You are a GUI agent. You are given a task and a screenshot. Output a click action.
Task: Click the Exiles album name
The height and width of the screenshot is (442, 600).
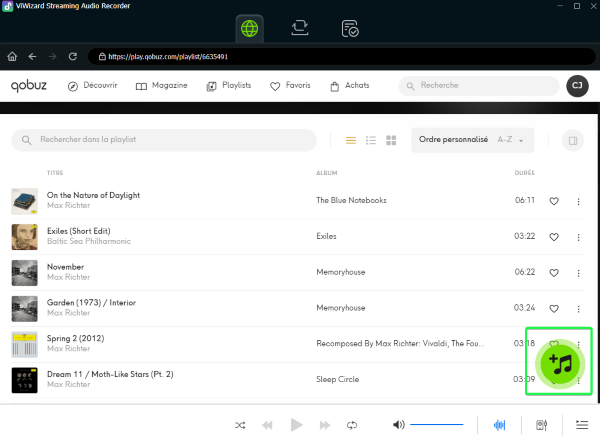pos(326,236)
